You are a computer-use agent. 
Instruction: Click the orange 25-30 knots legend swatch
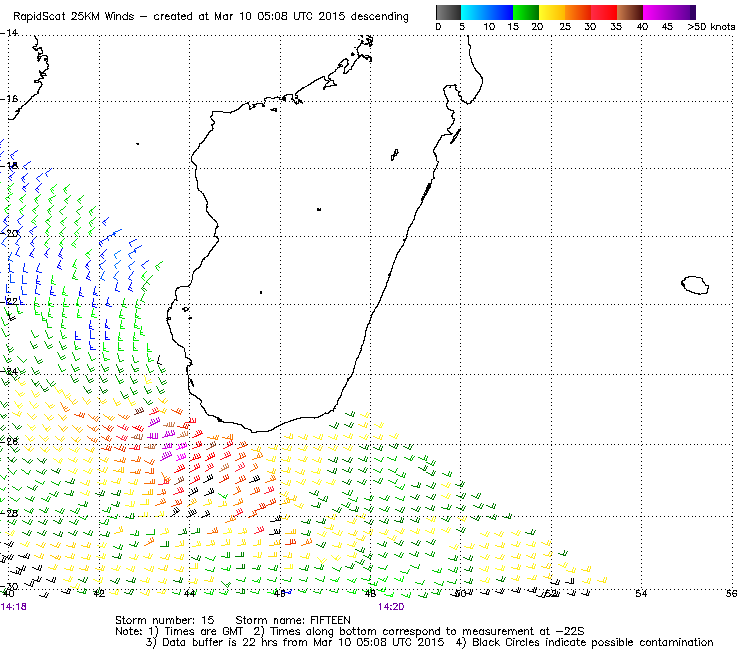point(578,12)
